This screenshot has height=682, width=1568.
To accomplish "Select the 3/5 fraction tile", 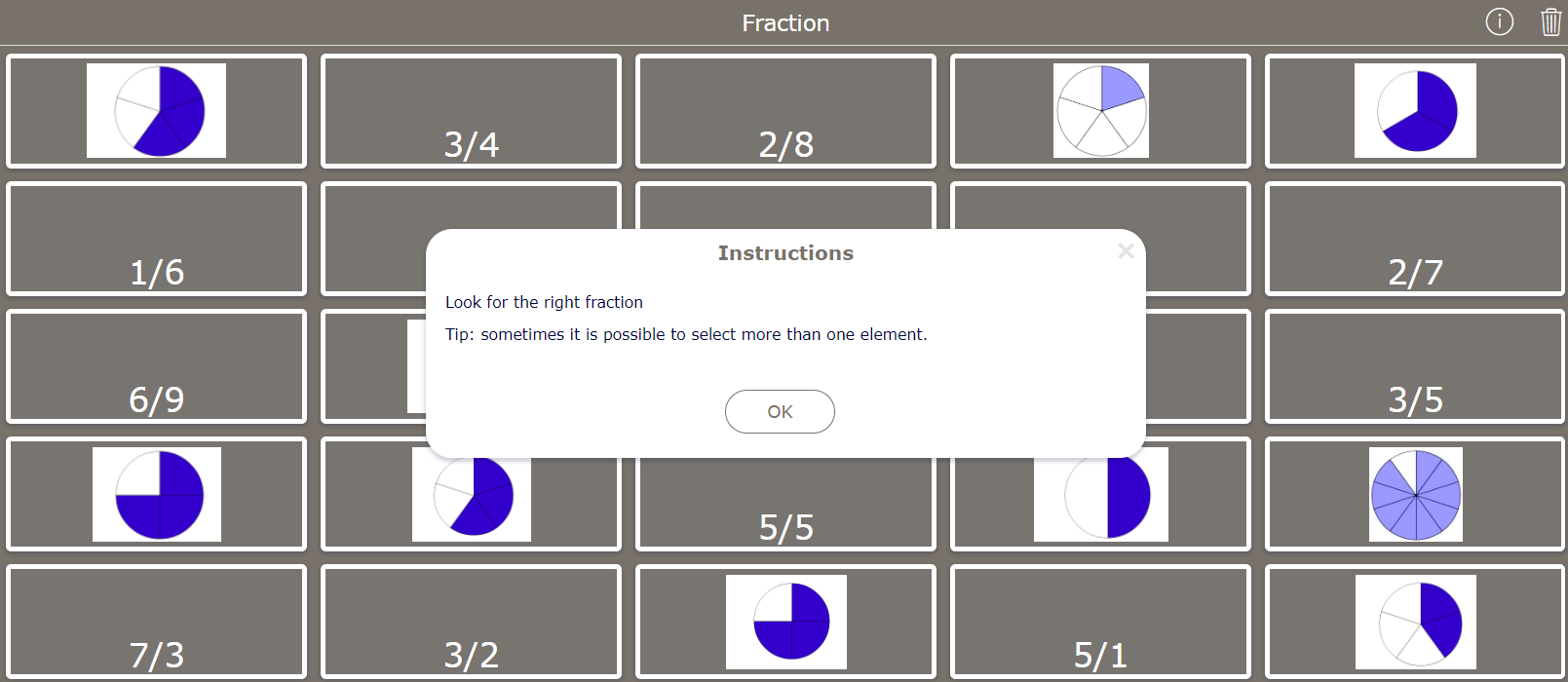I will point(1415,366).
